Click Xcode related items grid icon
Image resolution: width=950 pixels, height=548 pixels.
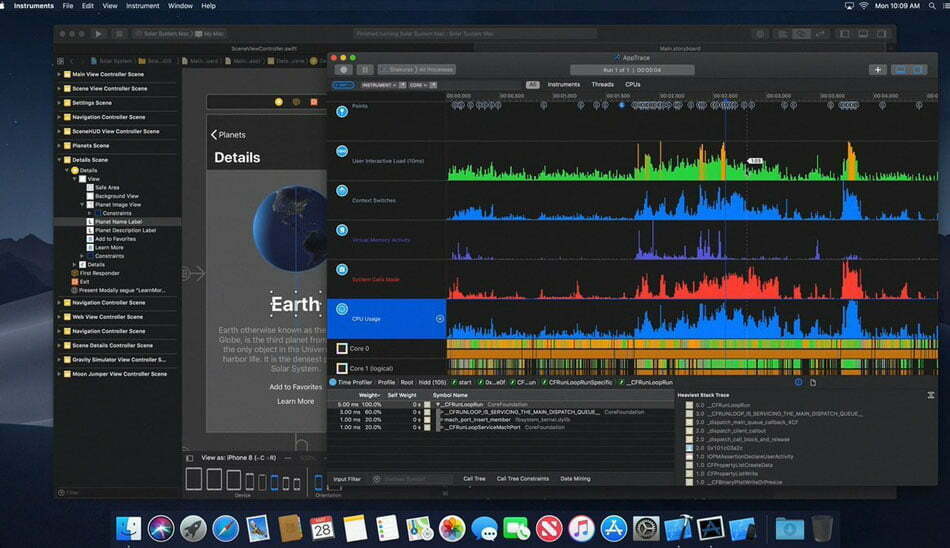(61, 61)
